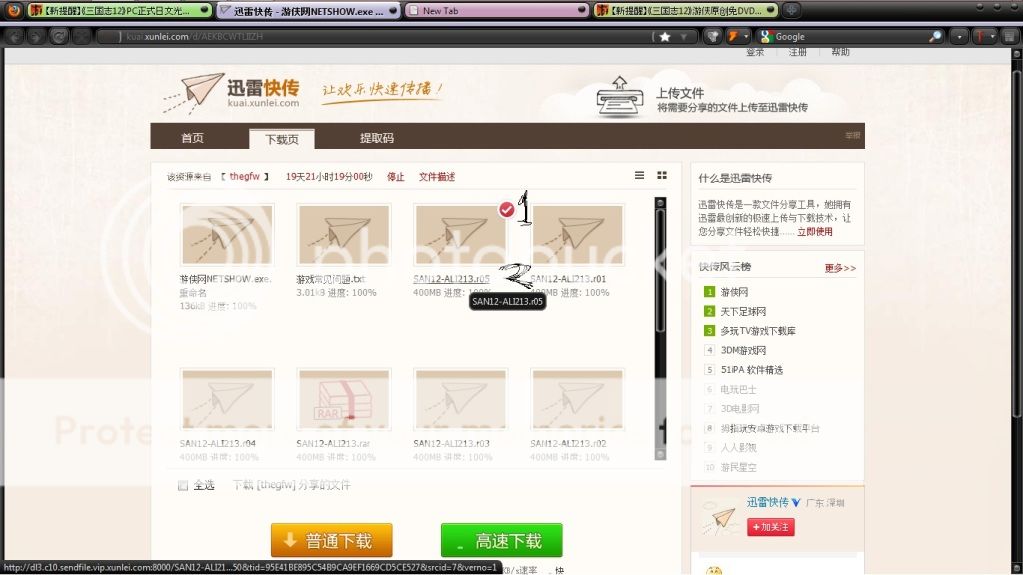This screenshot has width=1023, height=575.
Task: Click the 立即使用 link
Action: [814, 232]
